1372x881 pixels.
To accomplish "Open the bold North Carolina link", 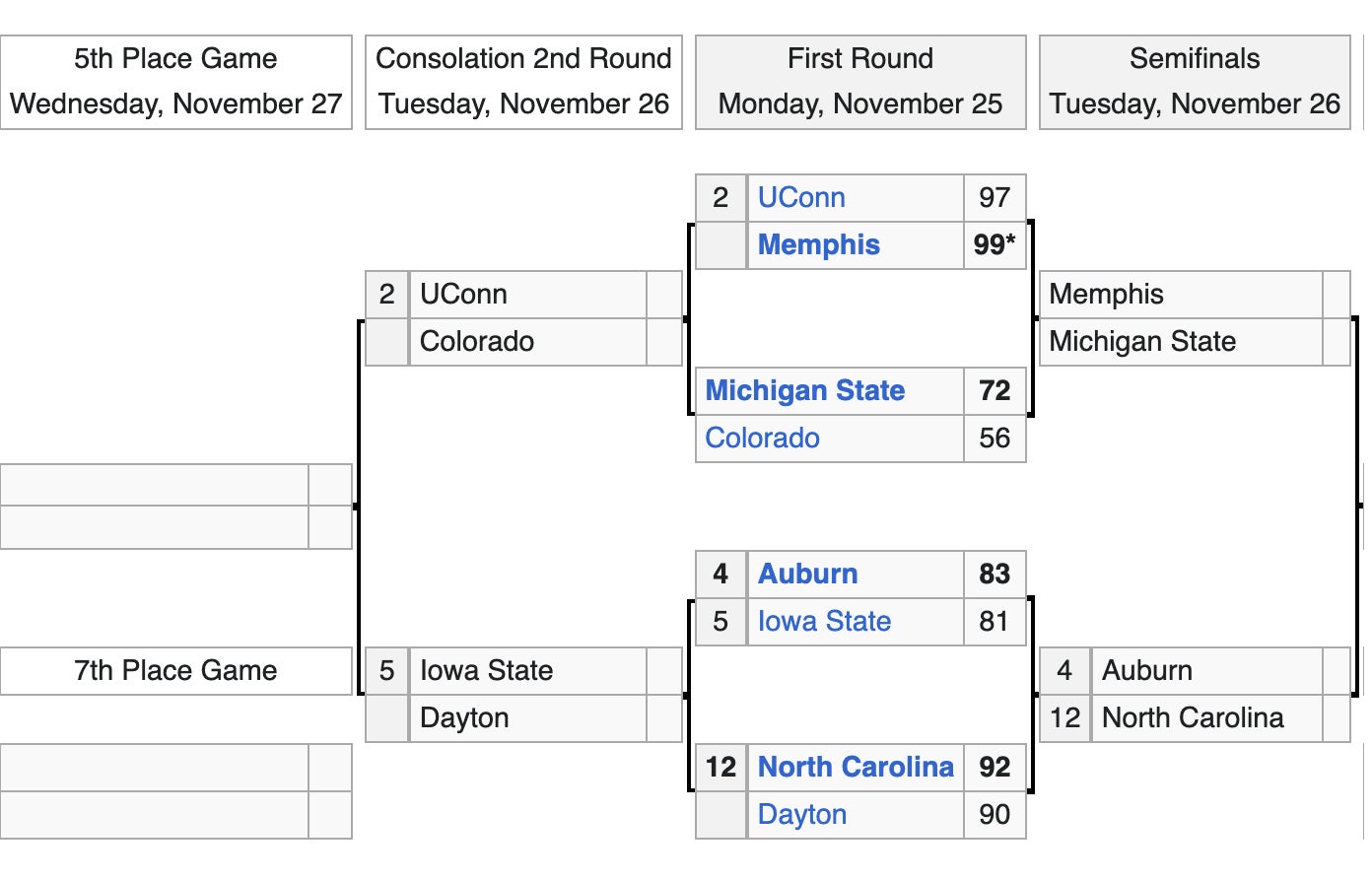I will (x=855, y=768).
